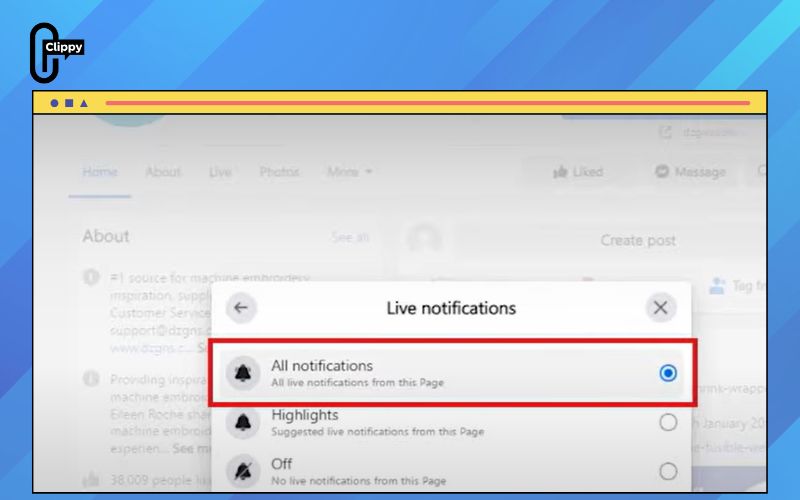
Task: Open the Home tab on the page
Action: click(99, 172)
